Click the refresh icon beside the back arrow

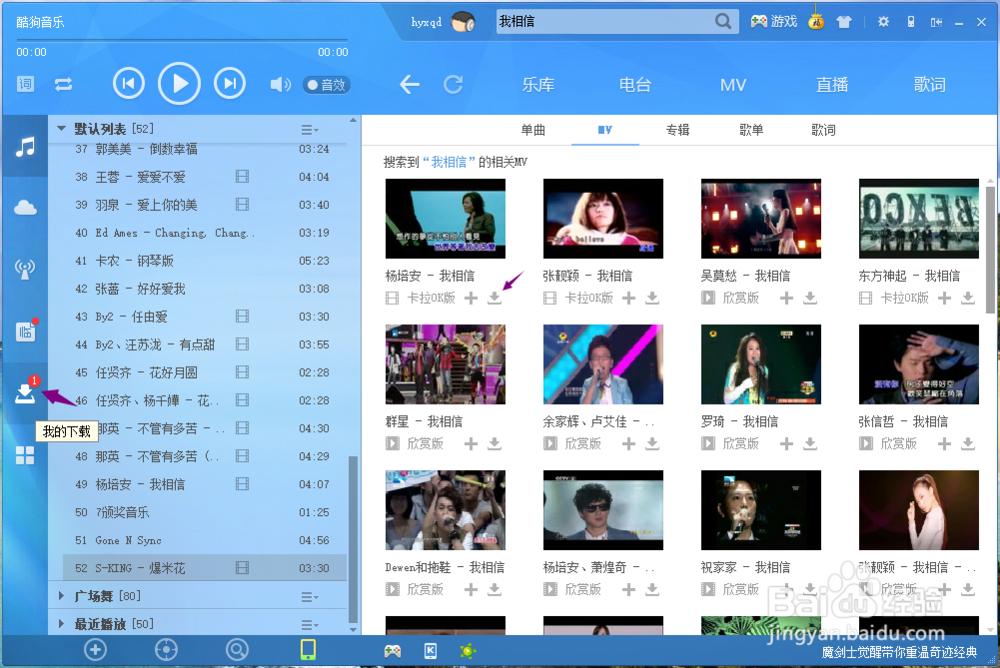[454, 85]
